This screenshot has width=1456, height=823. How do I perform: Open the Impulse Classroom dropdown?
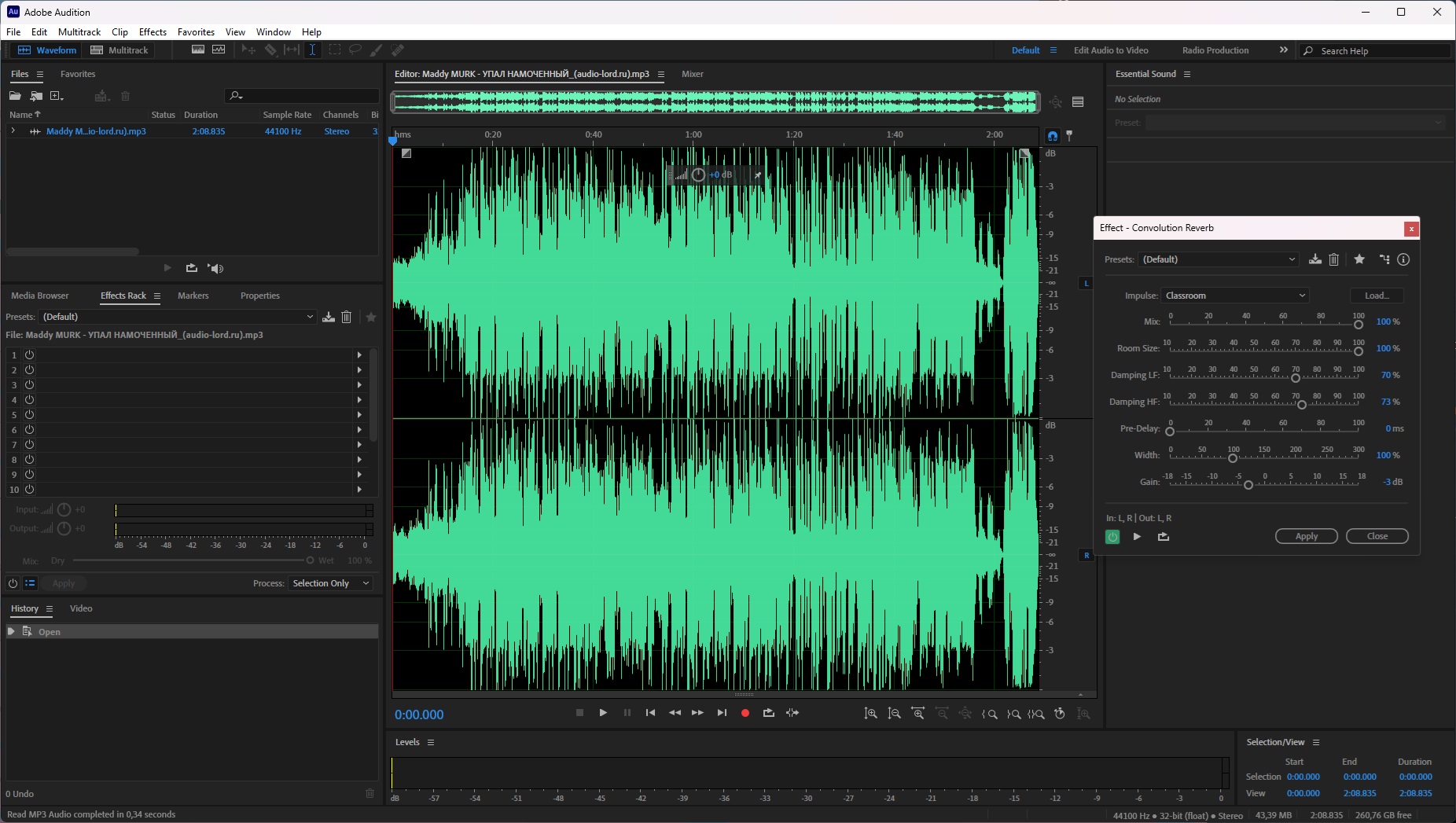pos(1234,296)
